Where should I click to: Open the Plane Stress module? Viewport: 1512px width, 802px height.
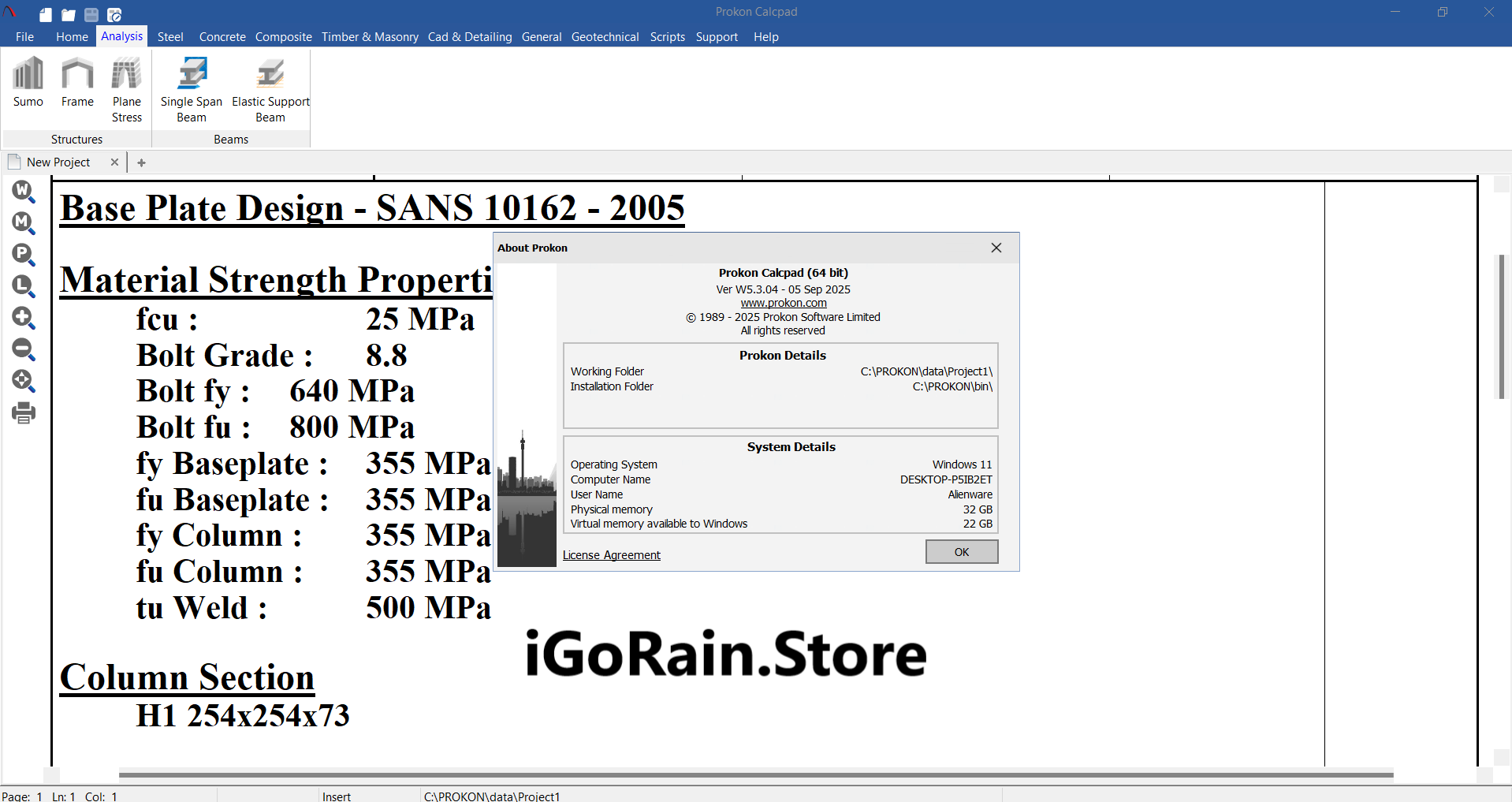[126, 90]
